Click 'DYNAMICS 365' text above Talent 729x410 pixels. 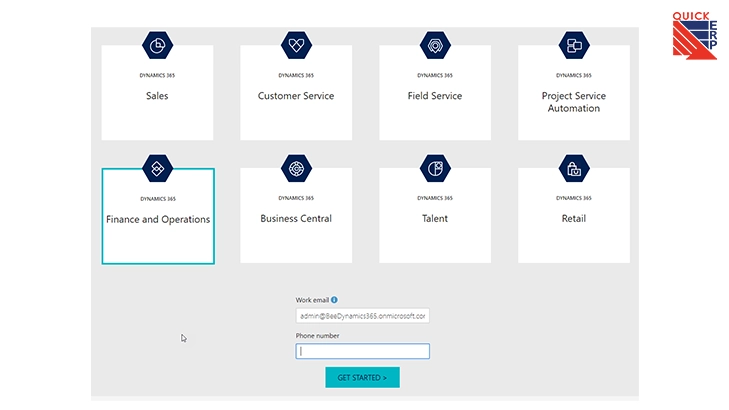coord(435,198)
